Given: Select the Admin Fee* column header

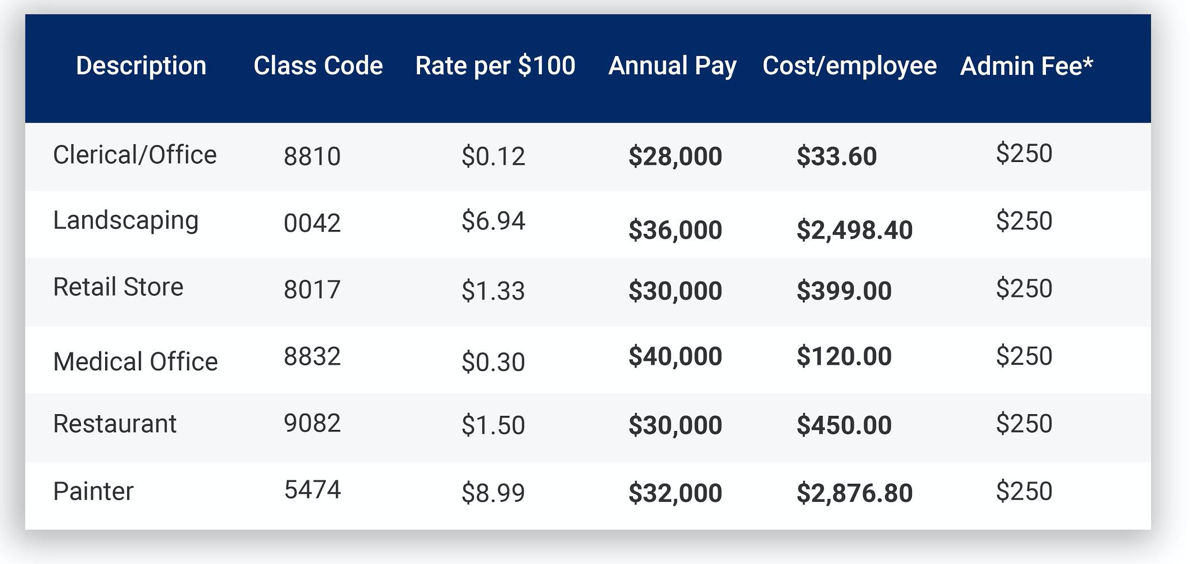Looking at the screenshot, I should click(1026, 66).
